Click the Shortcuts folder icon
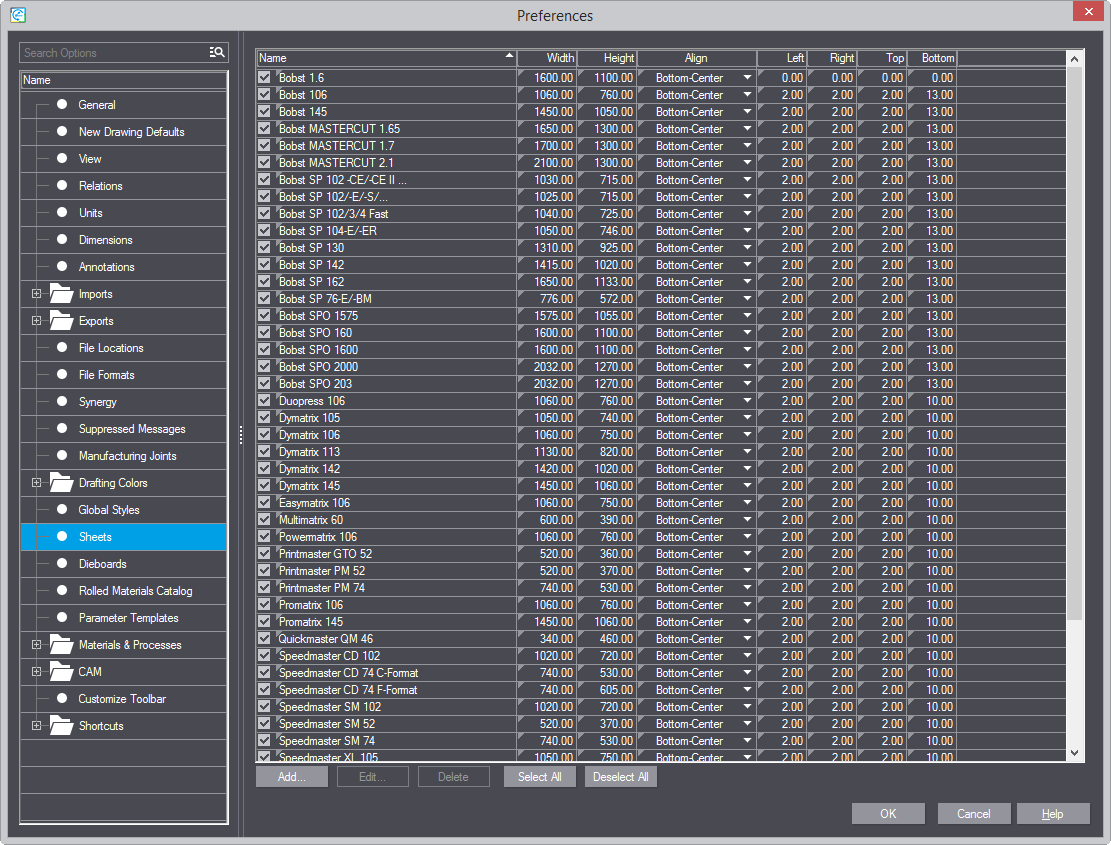1111x845 pixels. [x=62, y=726]
